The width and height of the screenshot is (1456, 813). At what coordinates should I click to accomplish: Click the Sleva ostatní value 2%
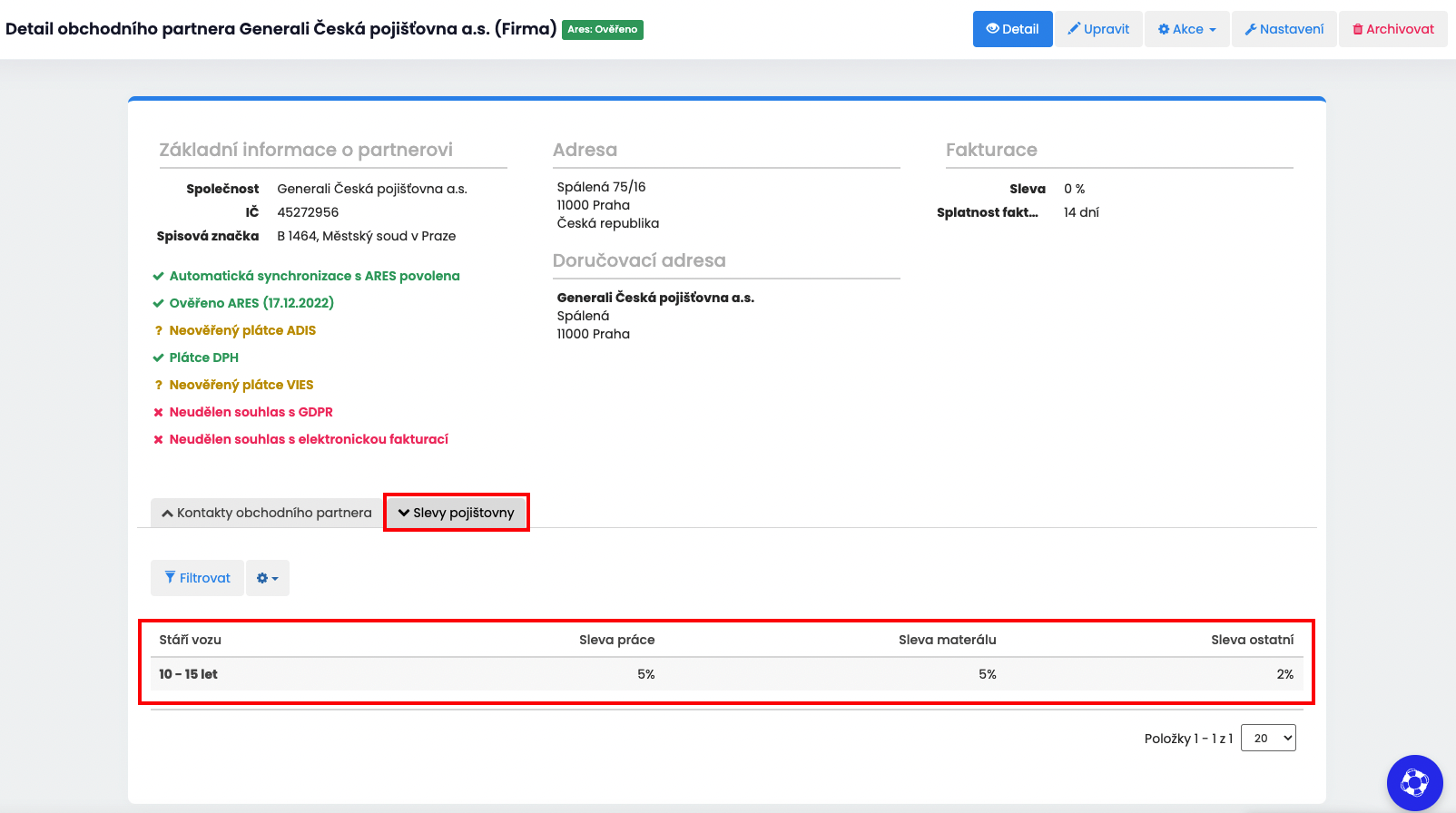[1284, 674]
